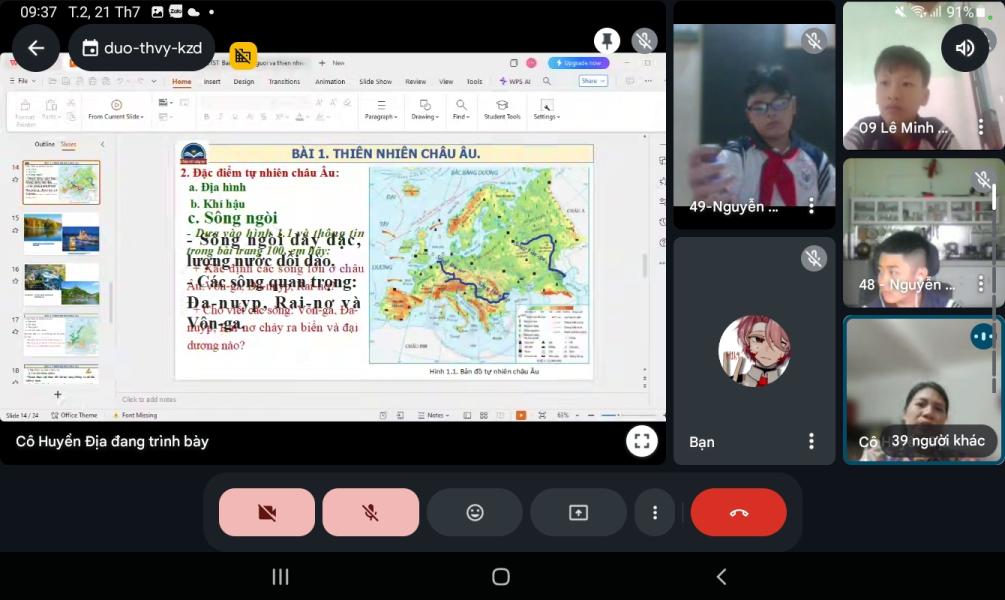Open emoji reactions panel
Image resolution: width=1005 pixels, height=600 pixels.
(475, 512)
